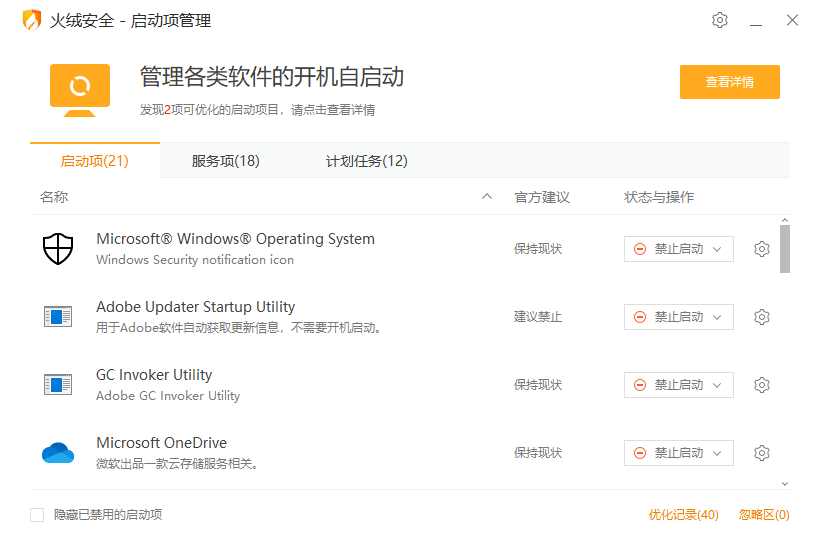This screenshot has height=540, width=820.
Task: Click the 保持现状 recommendation for GC Invoker Utility
Action: coord(538,385)
